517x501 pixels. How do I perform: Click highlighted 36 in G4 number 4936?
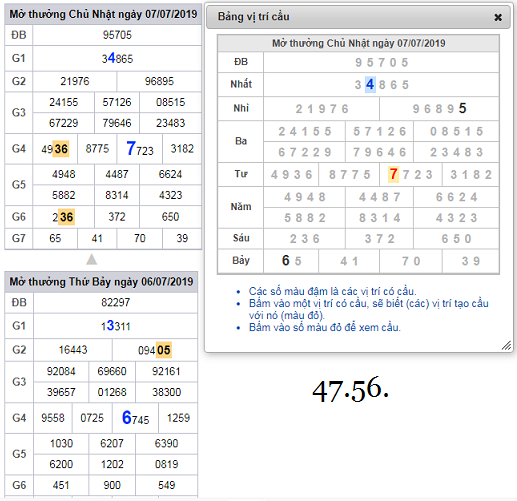point(61,149)
